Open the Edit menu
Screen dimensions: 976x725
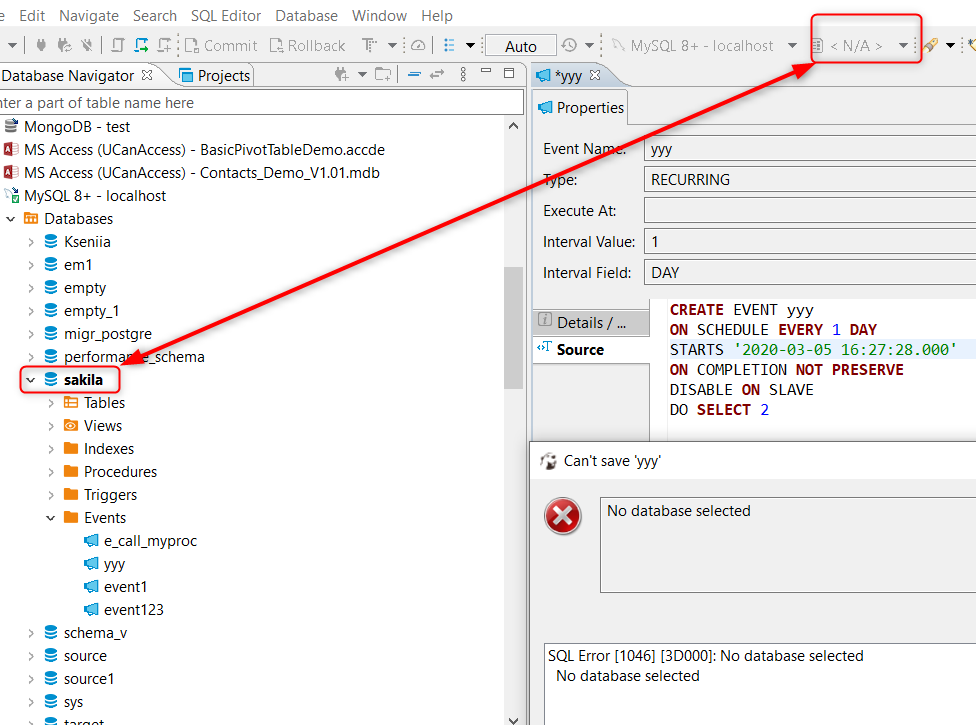(32, 16)
